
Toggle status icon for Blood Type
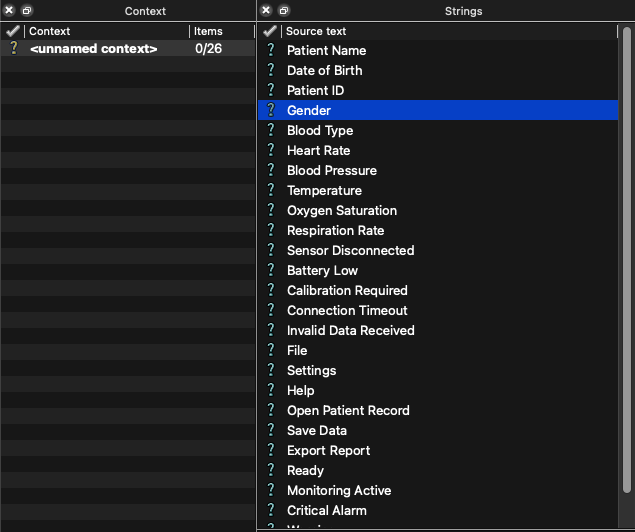coord(270,130)
